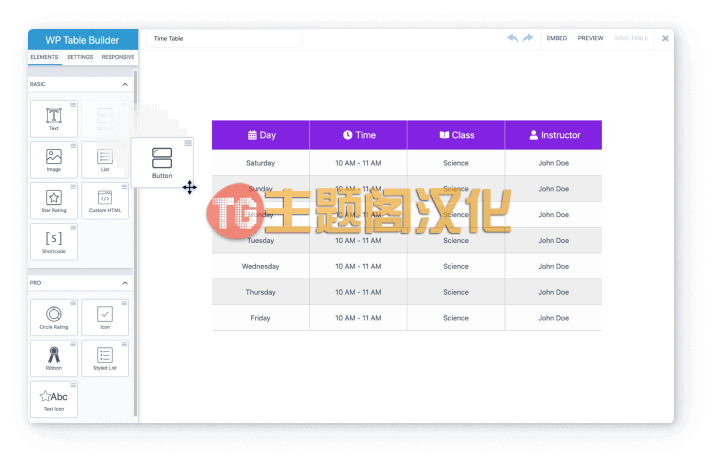Select the Shortcode element
This screenshot has width=718, height=466.
tap(54, 242)
